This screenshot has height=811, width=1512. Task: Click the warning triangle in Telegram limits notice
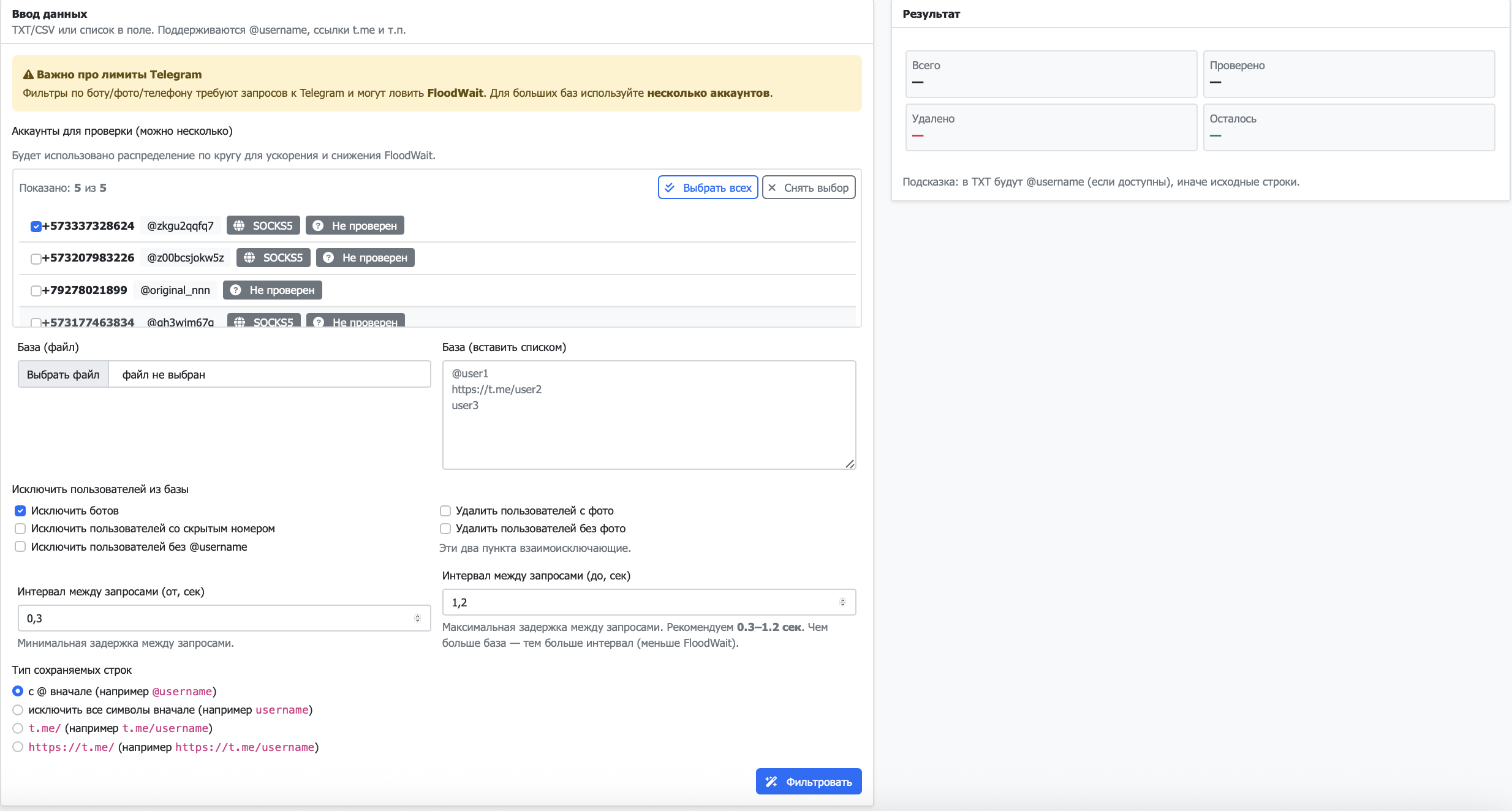(x=28, y=75)
